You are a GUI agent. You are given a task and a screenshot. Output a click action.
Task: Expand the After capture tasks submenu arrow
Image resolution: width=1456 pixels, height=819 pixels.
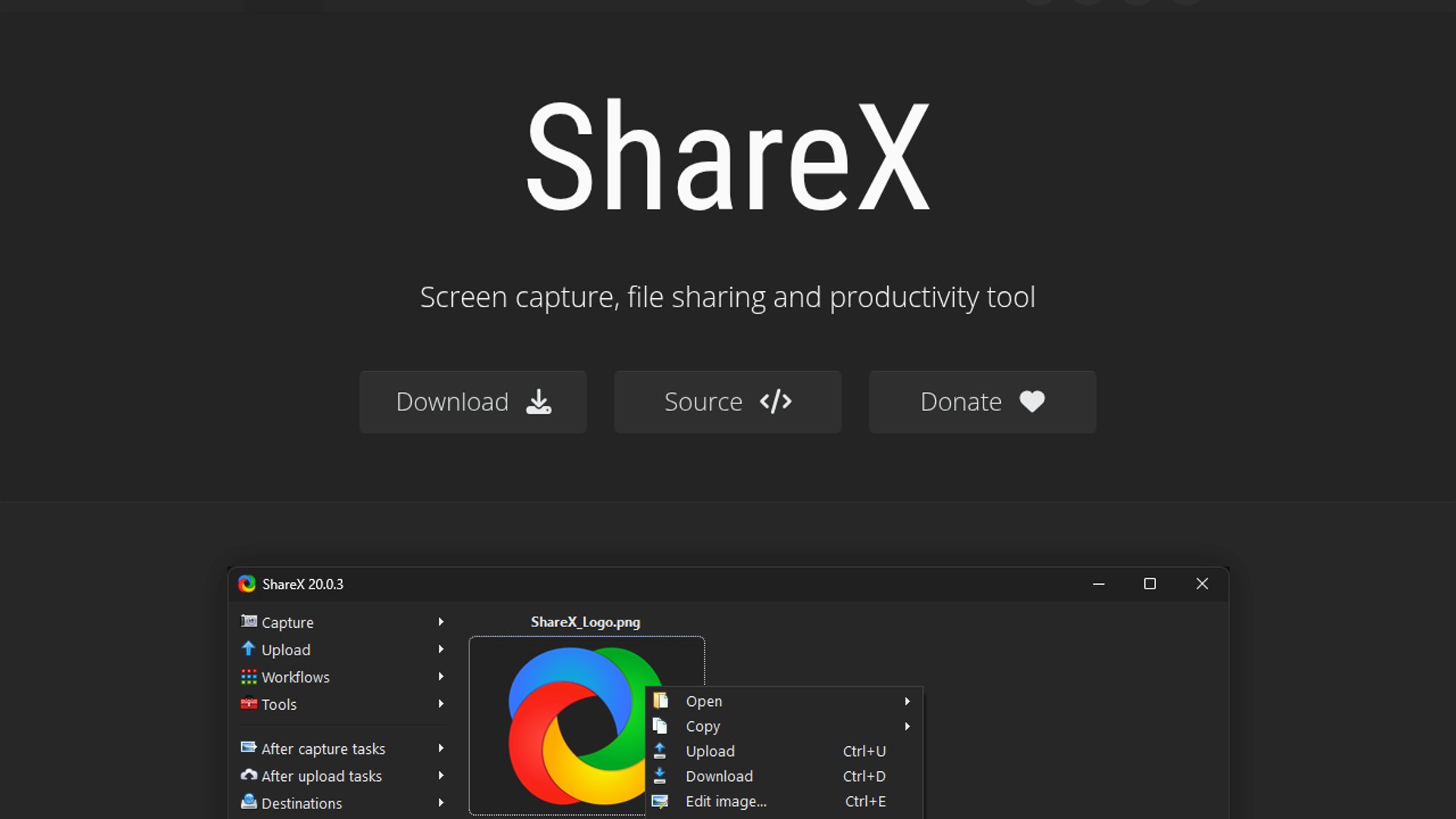(441, 748)
